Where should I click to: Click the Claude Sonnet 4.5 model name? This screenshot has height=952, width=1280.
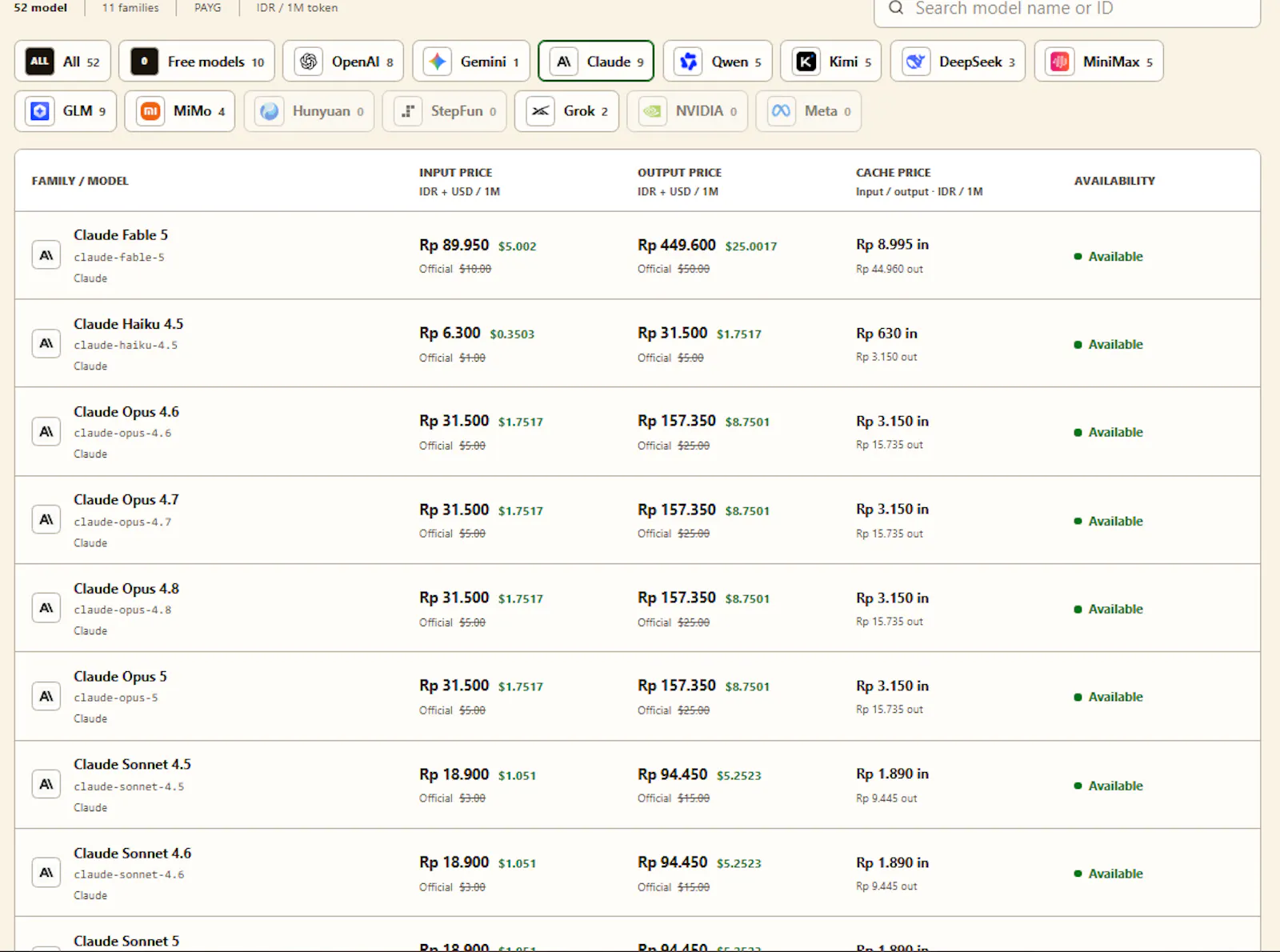[133, 765]
